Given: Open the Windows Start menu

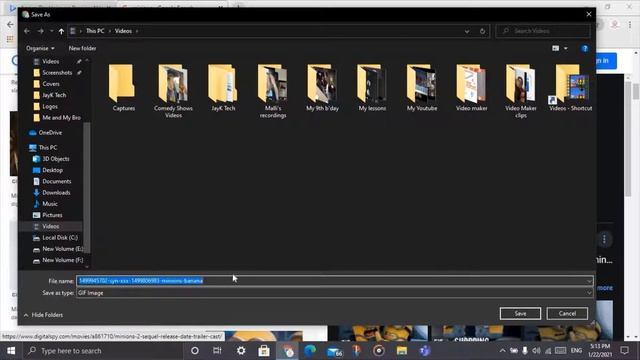Looking at the screenshot, I should click(11, 351).
